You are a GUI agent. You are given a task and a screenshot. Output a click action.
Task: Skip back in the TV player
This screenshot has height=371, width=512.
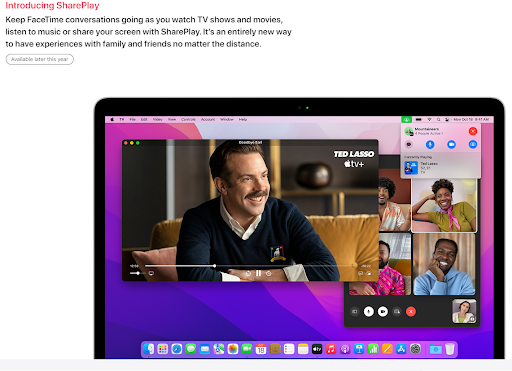tap(248, 273)
